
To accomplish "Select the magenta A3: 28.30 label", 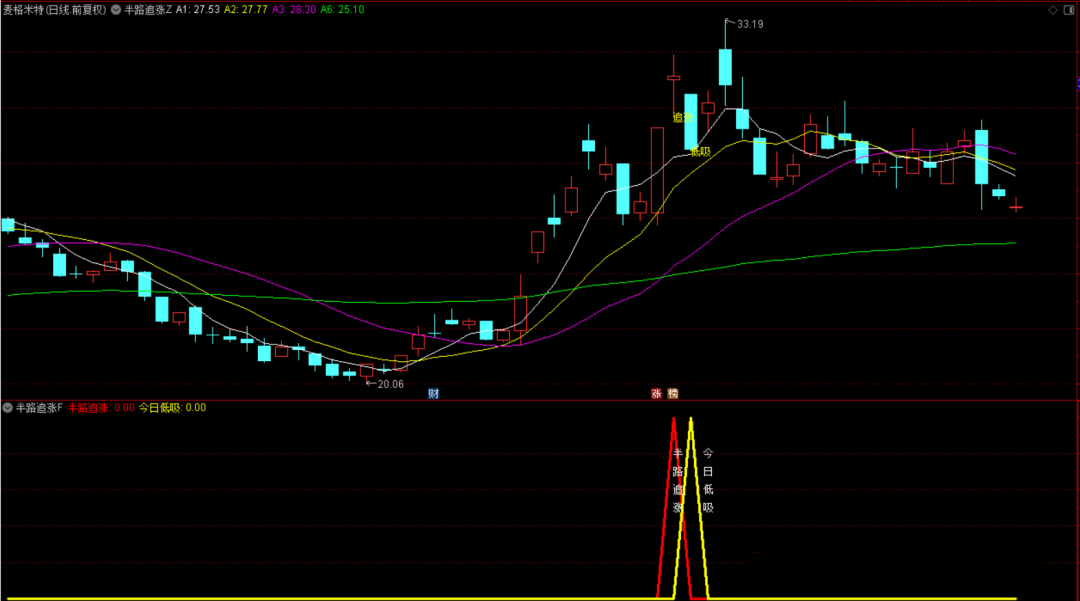I will (x=294, y=9).
